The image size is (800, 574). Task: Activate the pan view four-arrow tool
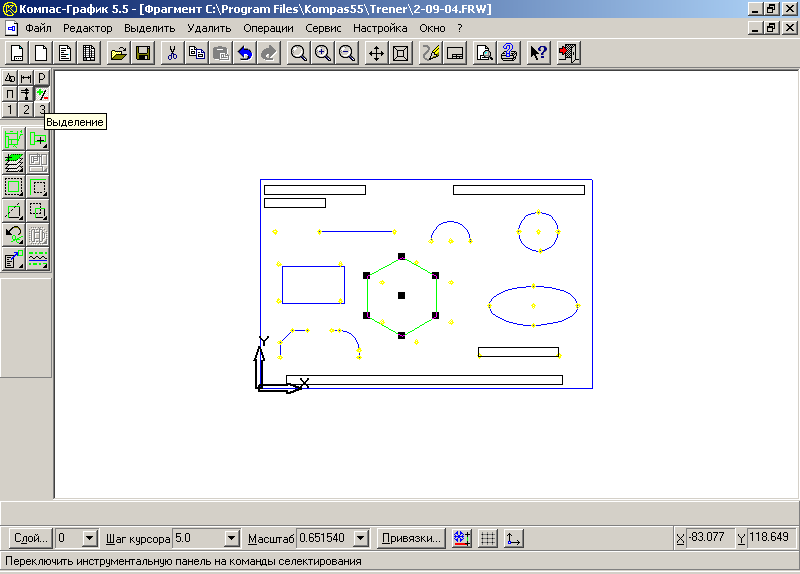(377, 53)
